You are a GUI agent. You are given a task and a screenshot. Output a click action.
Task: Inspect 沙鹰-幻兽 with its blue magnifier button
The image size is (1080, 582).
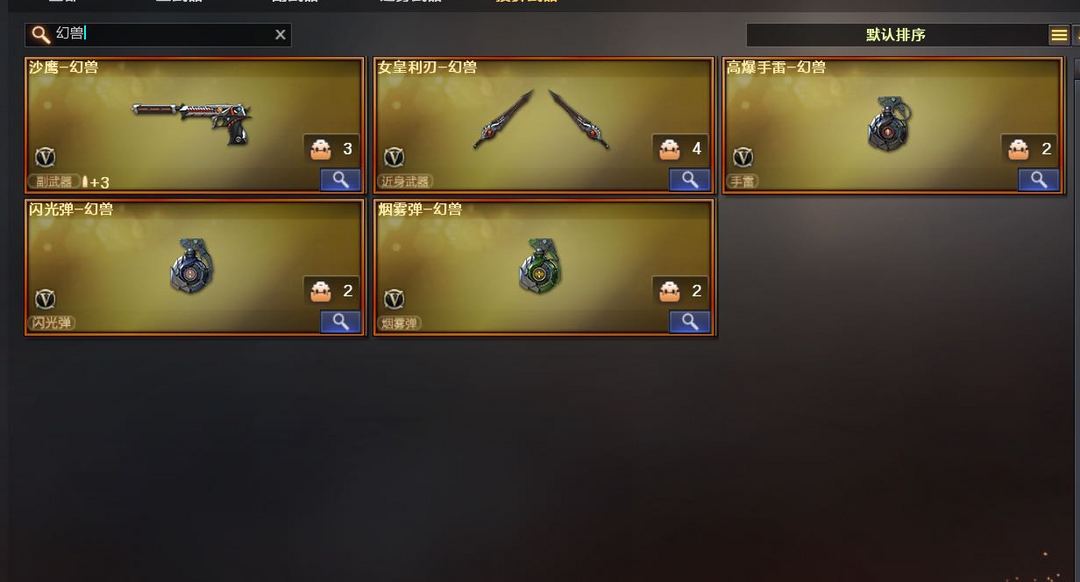[340, 180]
